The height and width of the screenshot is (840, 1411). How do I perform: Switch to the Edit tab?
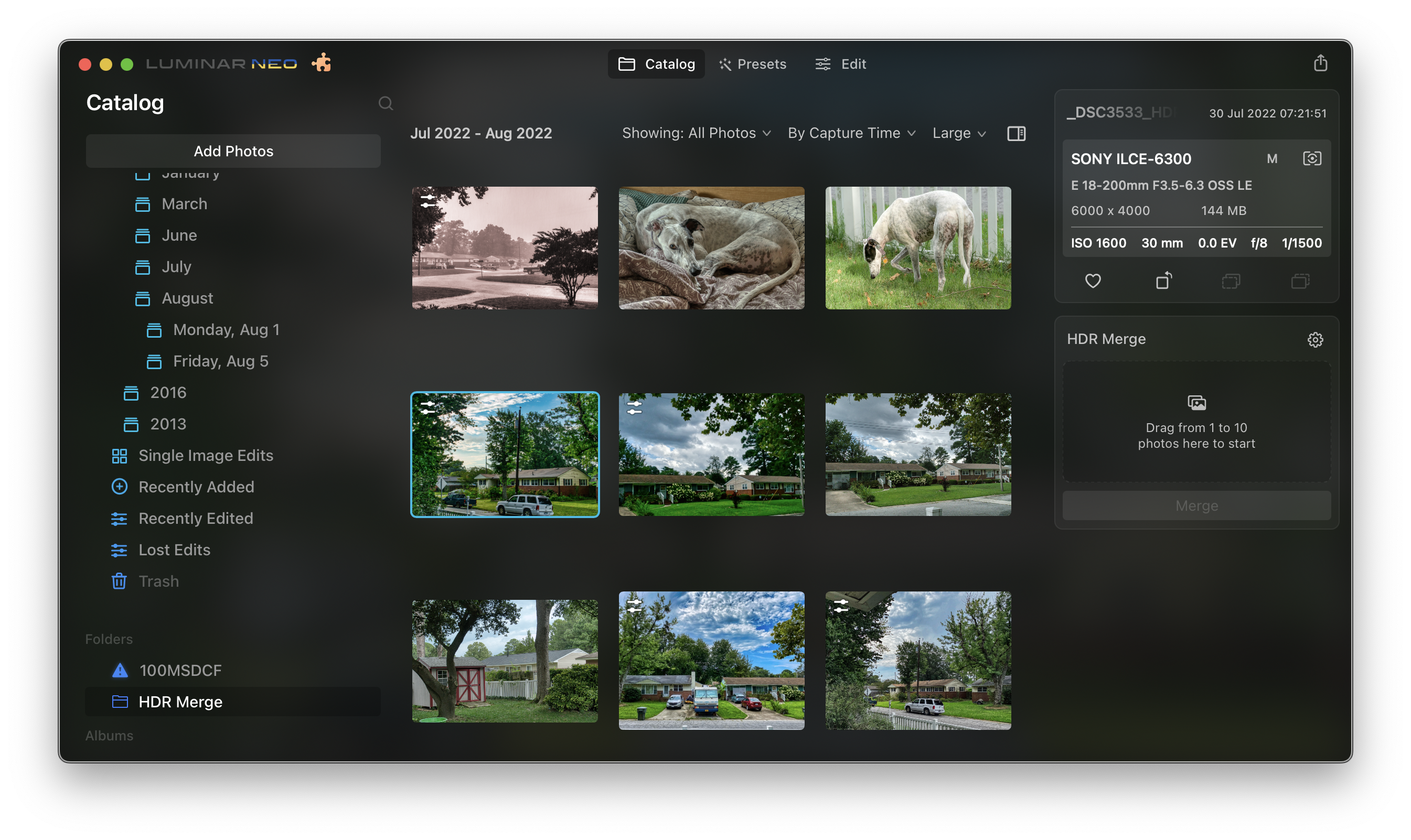click(x=841, y=64)
